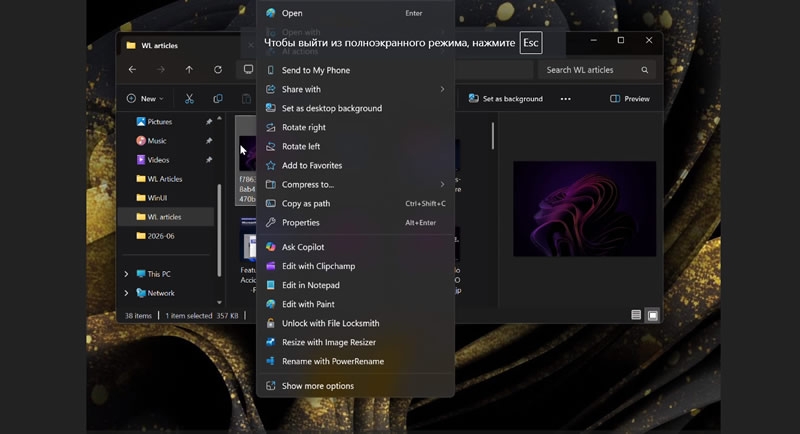
Task: Expand This PC in the sidebar
Action: point(126,274)
